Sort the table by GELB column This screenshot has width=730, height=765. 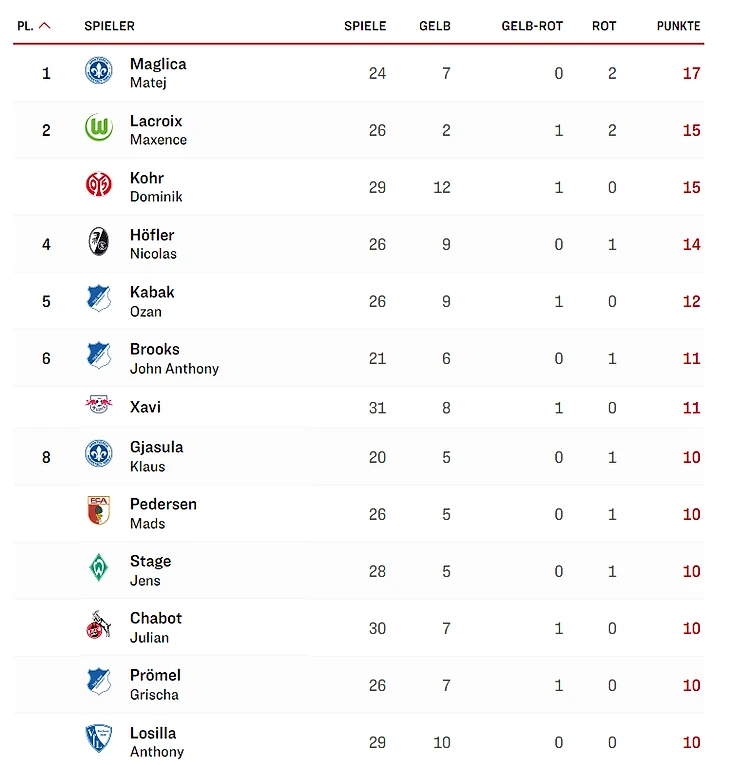(435, 26)
